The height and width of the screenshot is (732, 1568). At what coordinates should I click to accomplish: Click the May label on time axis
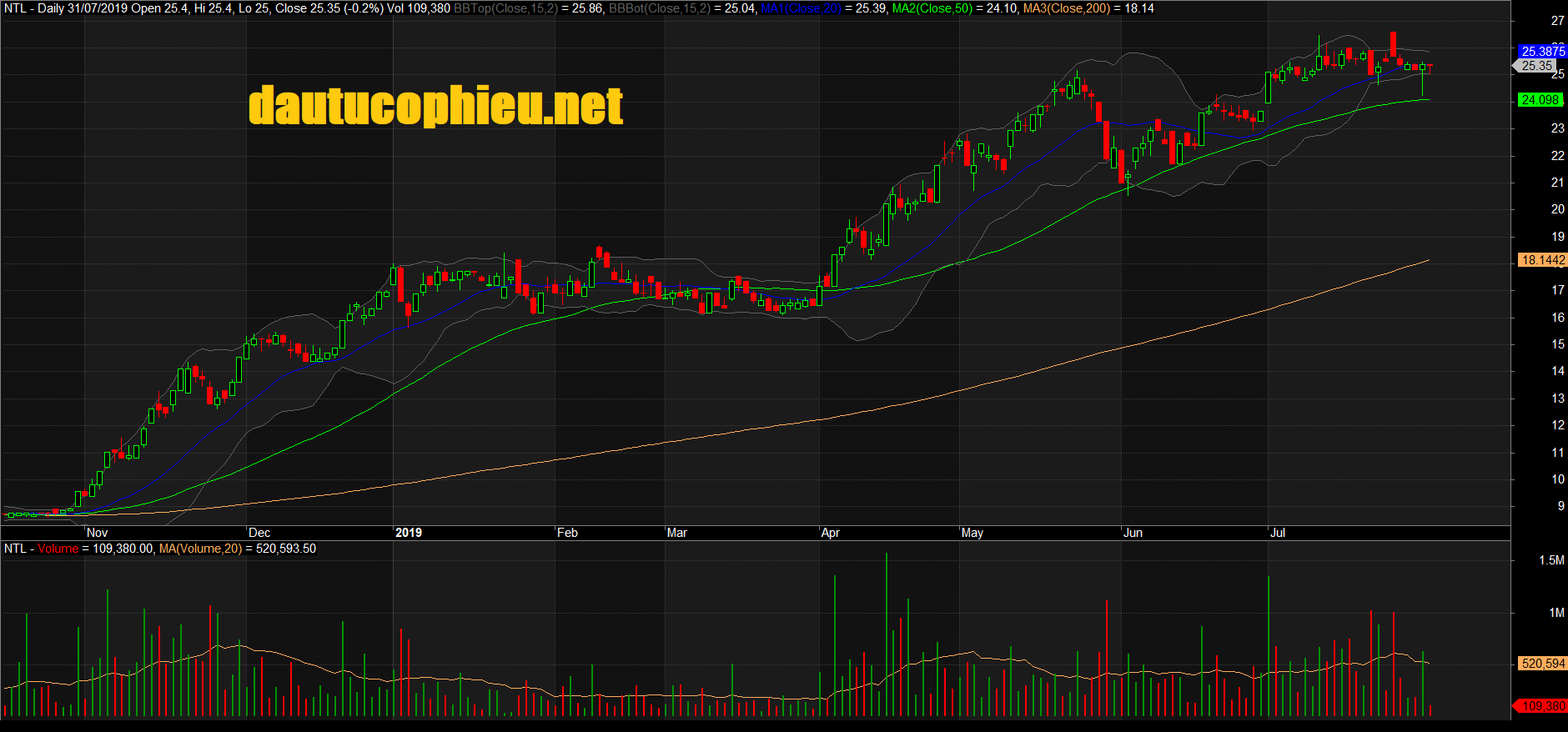972,533
